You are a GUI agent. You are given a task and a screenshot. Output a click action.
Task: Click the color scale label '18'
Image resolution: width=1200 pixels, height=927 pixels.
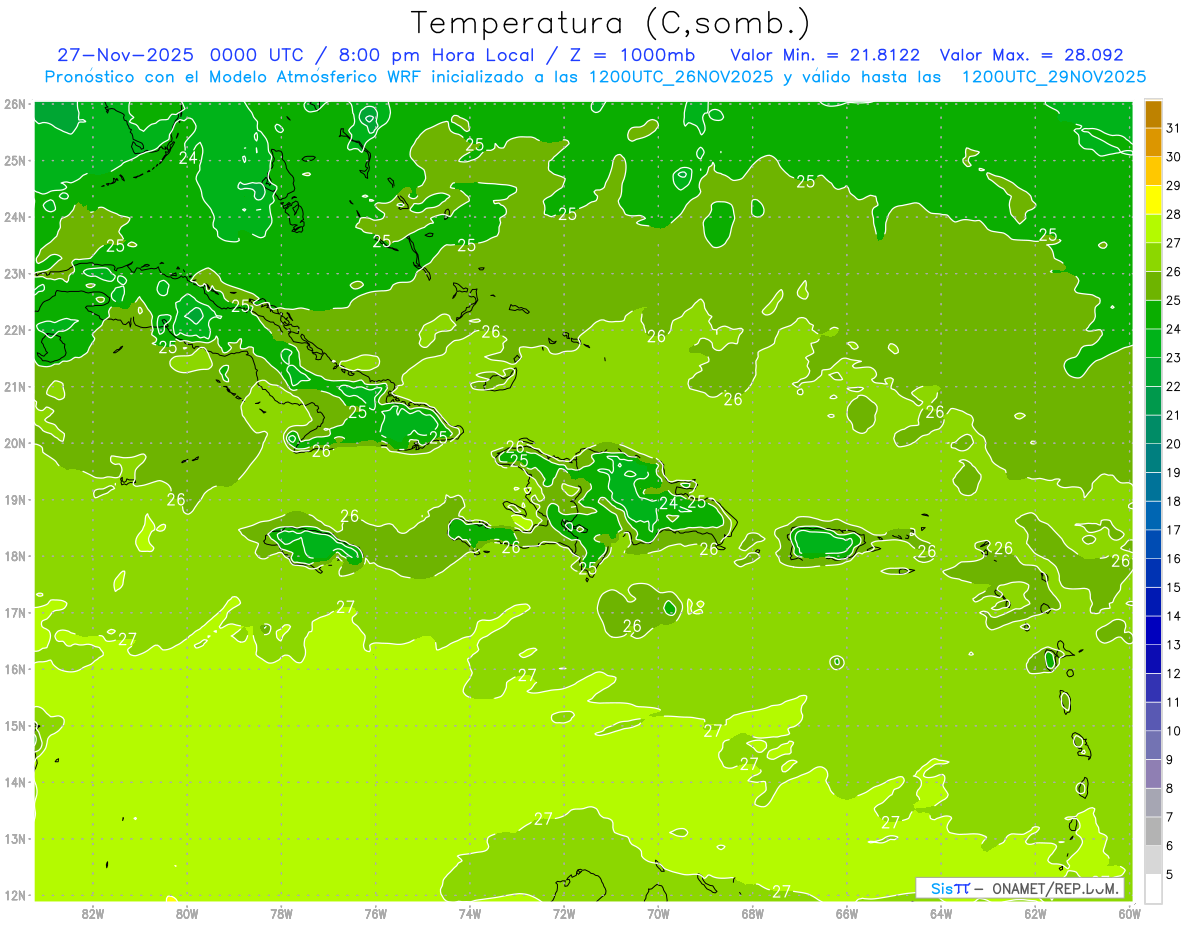pos(1173,501)
